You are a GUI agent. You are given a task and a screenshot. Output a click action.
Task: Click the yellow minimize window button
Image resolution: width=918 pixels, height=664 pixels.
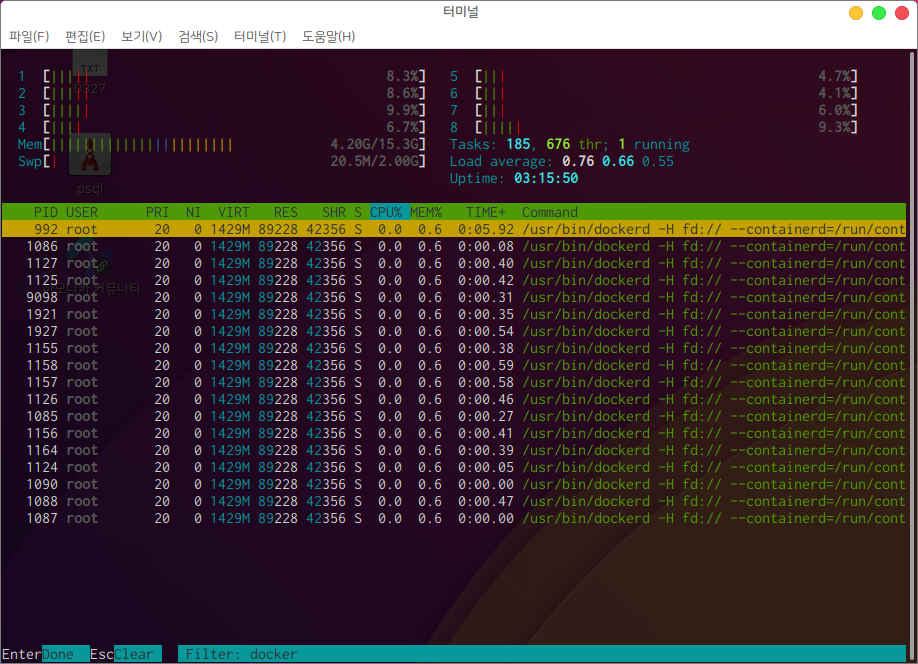pyautogui.click(x=856, y=13)
